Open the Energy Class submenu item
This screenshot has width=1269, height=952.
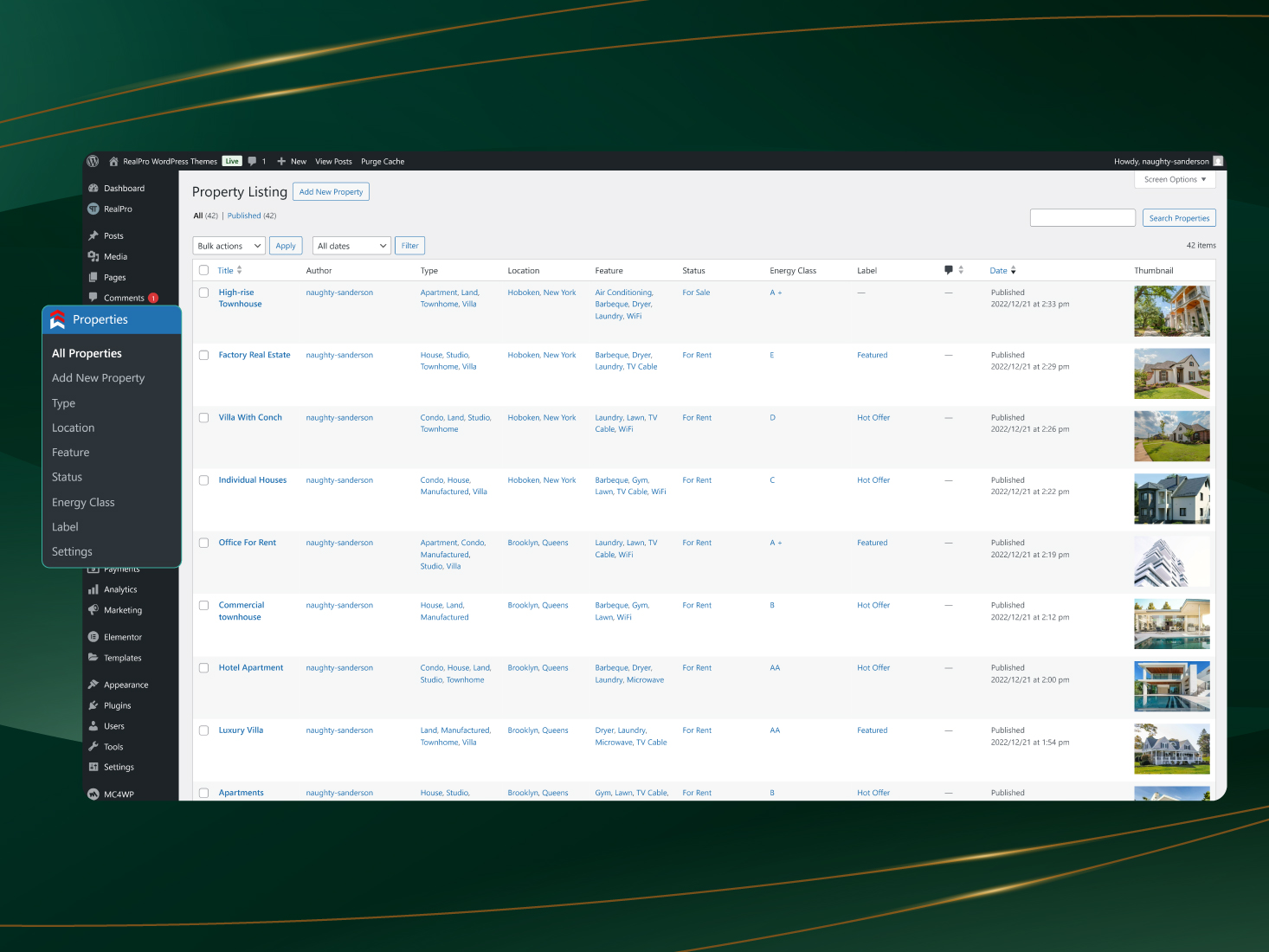[83, 502]
